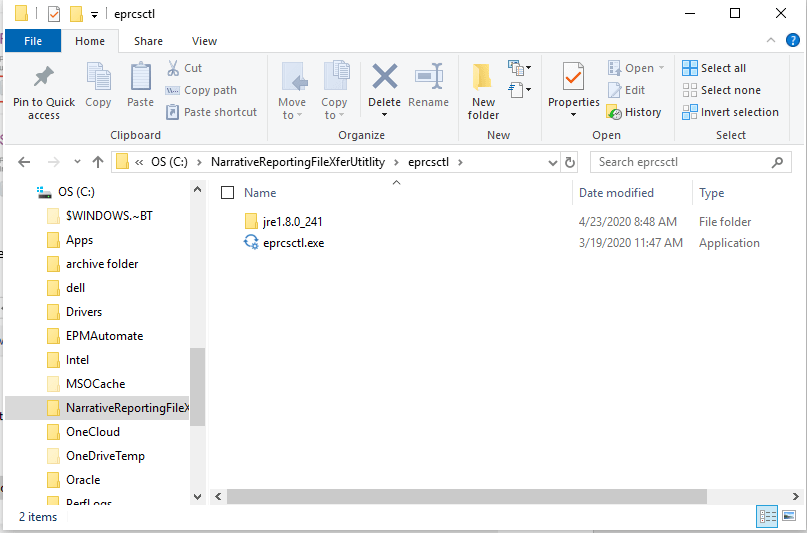
Task: Click the Paste icon in Clipboard group
Action: click(x=140, y=78)
